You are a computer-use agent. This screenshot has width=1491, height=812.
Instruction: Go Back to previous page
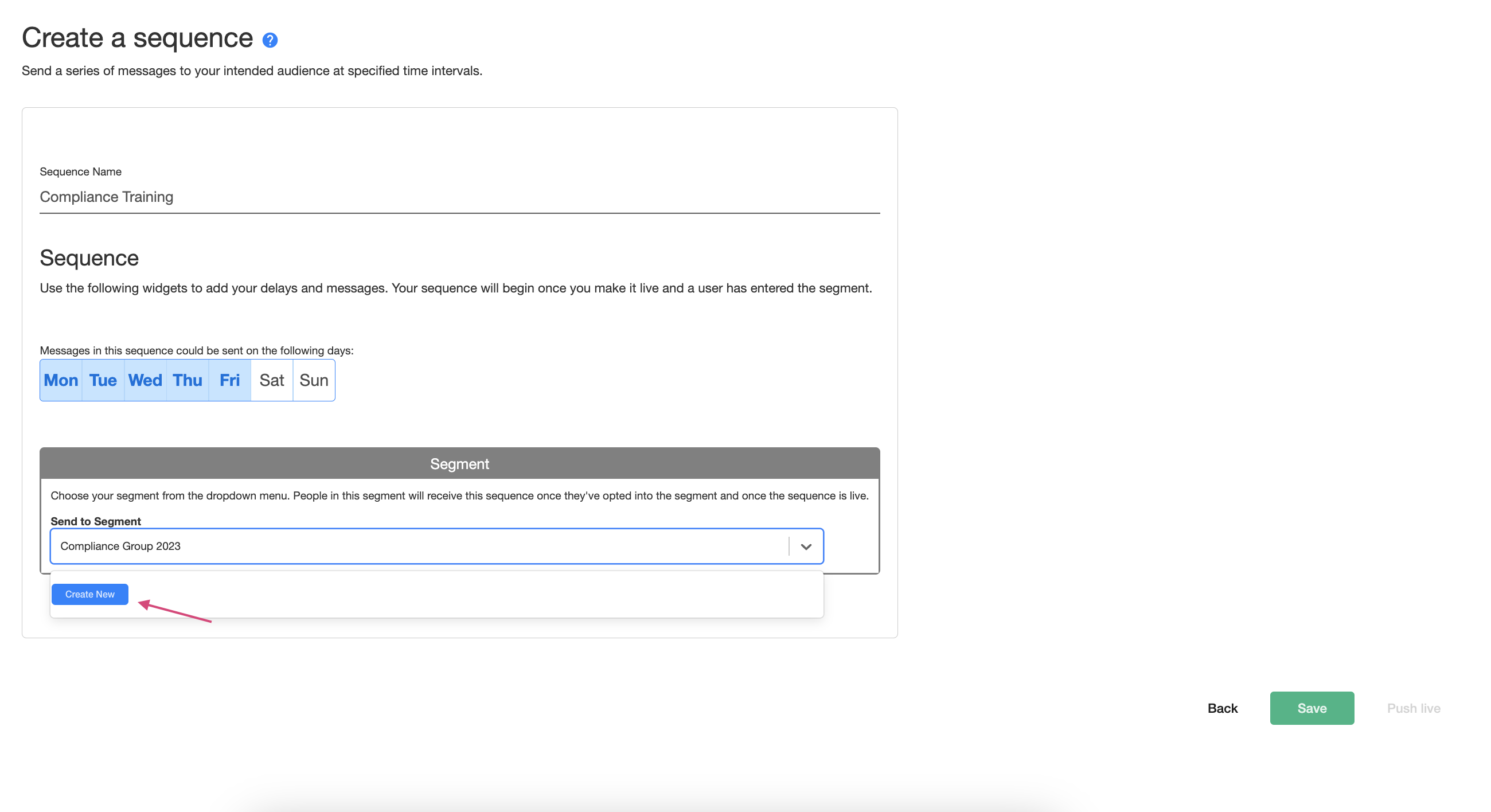pos(1223,708)
